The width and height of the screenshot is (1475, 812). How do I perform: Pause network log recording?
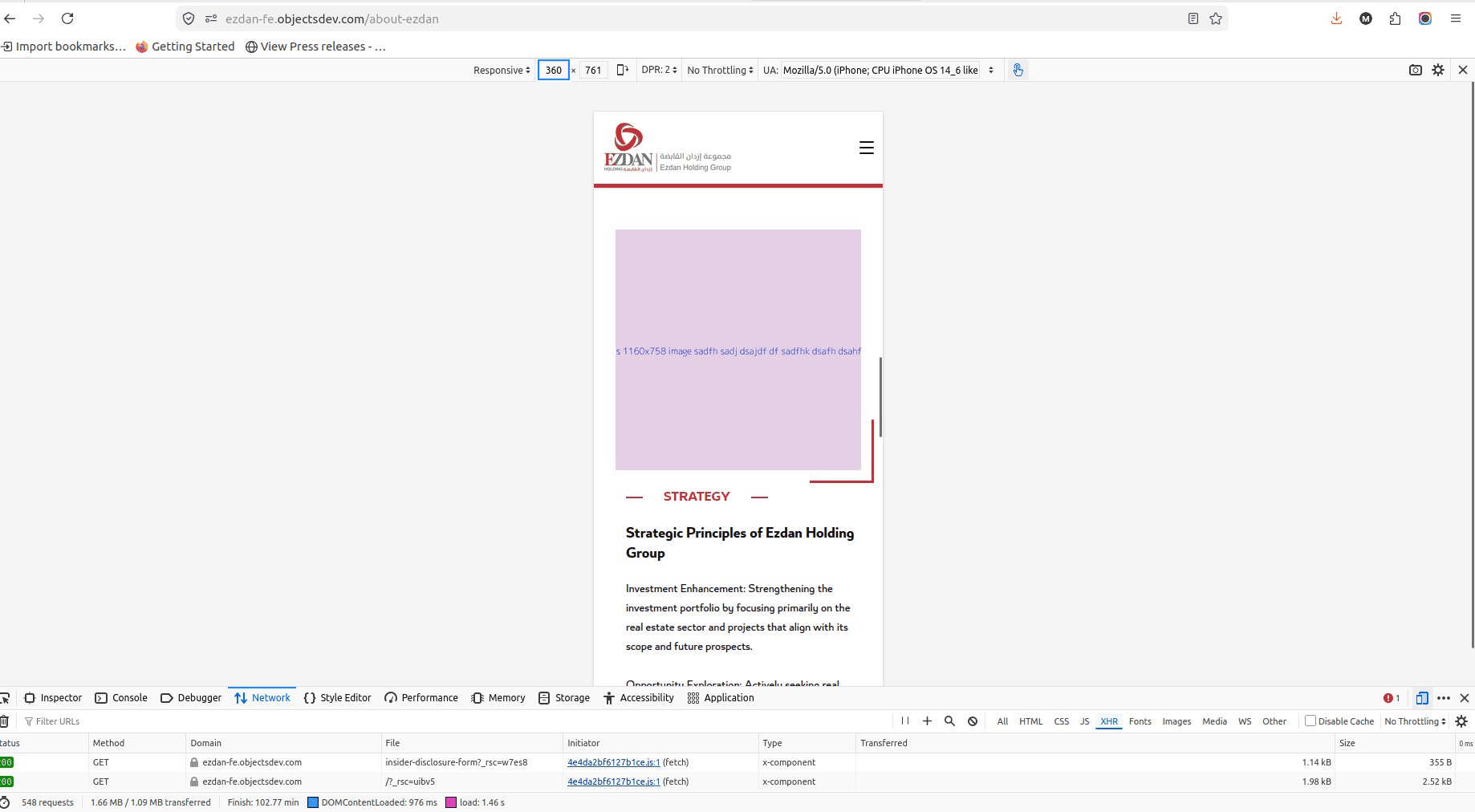905,721
